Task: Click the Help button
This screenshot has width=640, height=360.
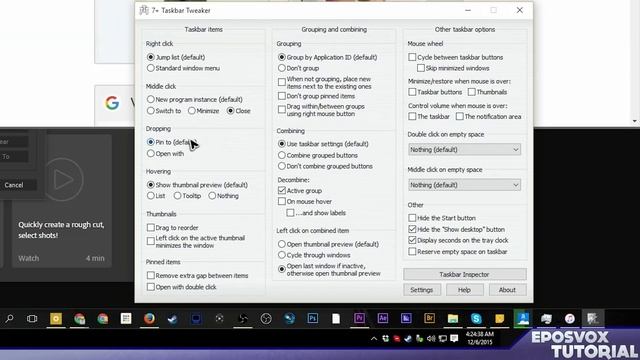Action: click(x=464, y=290)
